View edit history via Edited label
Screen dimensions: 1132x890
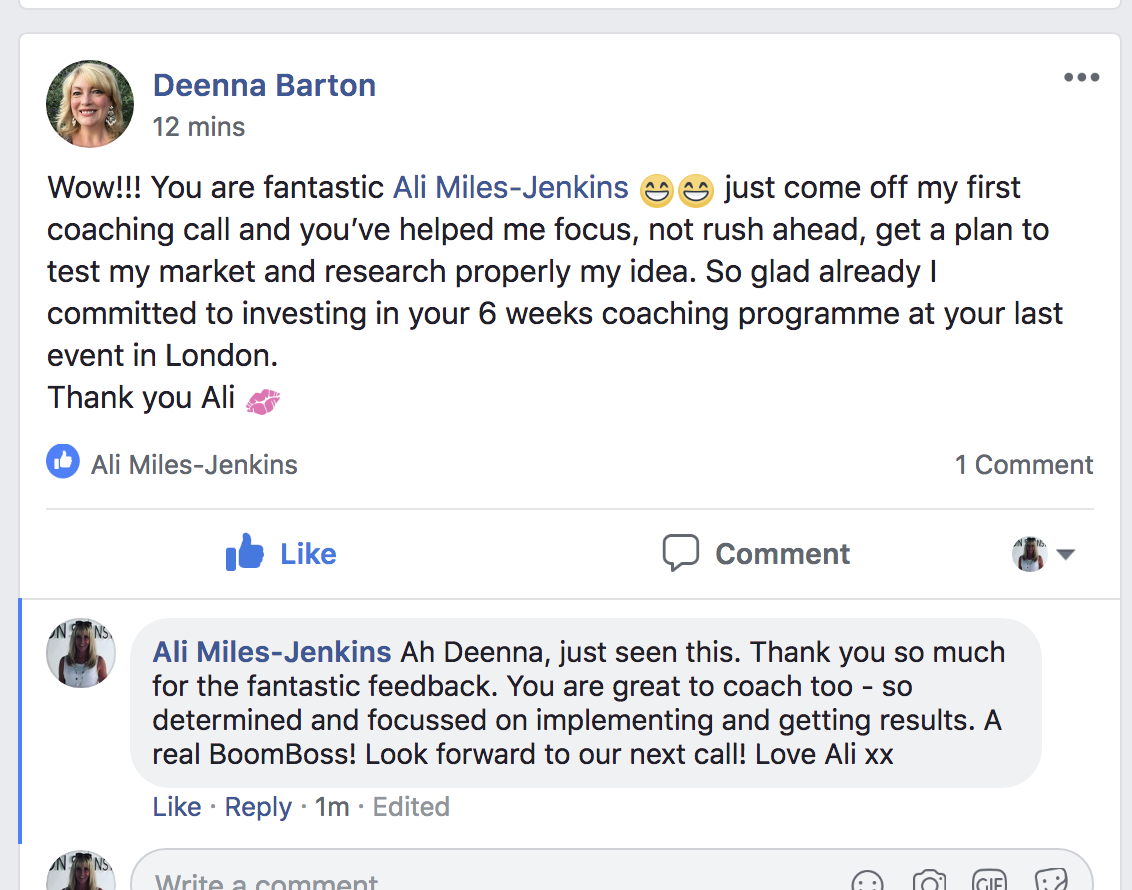coord(411,807)
